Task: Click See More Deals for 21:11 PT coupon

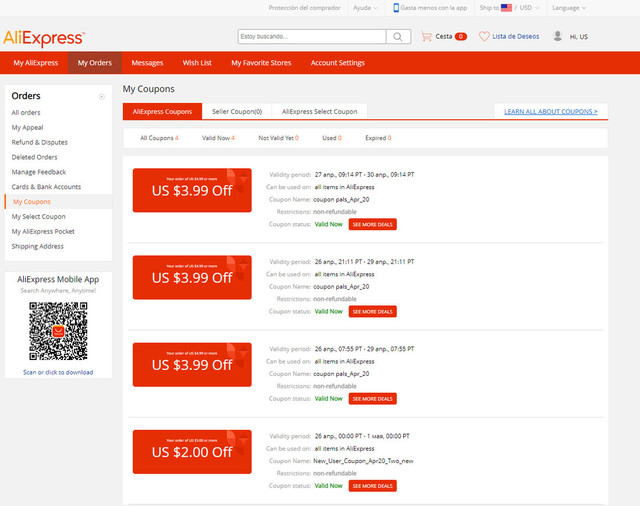Action: click(373, 312)
